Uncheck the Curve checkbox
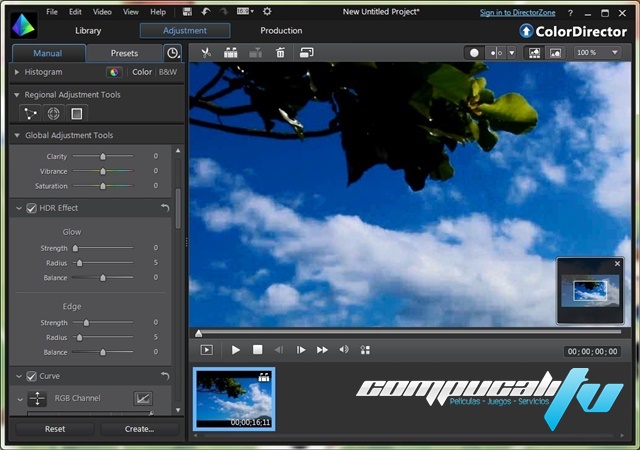Image resolution: width=640 pixels, height=450 pixels. [31, 376]
